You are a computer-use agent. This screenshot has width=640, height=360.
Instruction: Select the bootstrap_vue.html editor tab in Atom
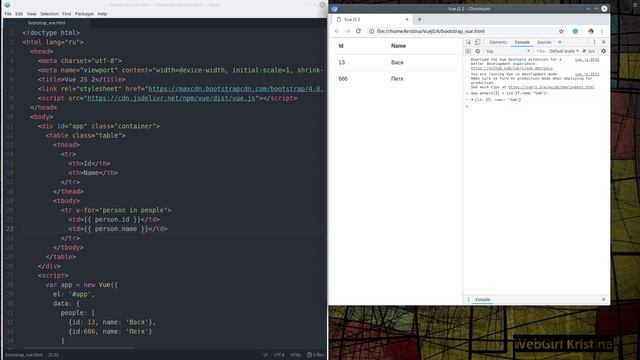(x=47, y=23)
